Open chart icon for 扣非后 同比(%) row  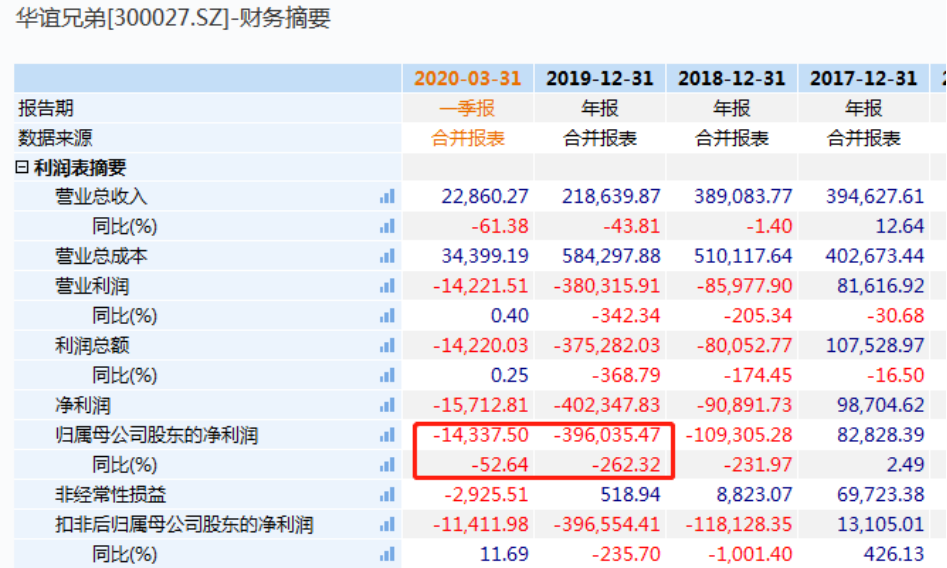coord(387,553)
